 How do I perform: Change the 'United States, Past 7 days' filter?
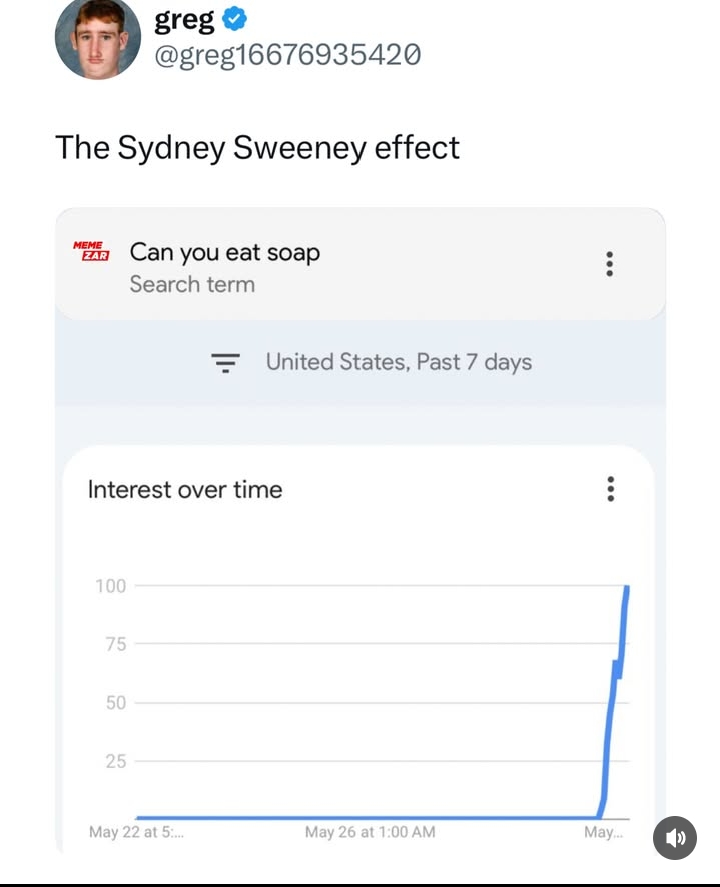click(x=399, y=362)
